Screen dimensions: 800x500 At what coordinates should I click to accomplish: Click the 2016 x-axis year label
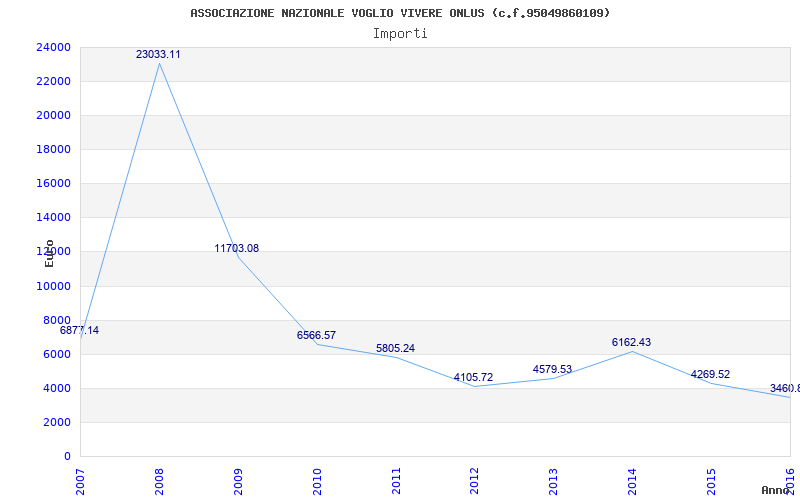790,482
